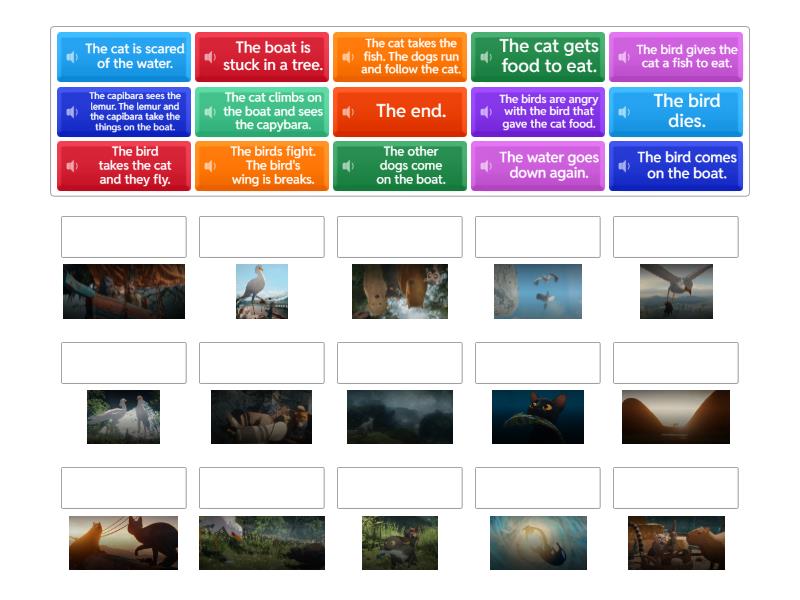Select 'The bird gives the cat a fish' tile

(686, 57)
